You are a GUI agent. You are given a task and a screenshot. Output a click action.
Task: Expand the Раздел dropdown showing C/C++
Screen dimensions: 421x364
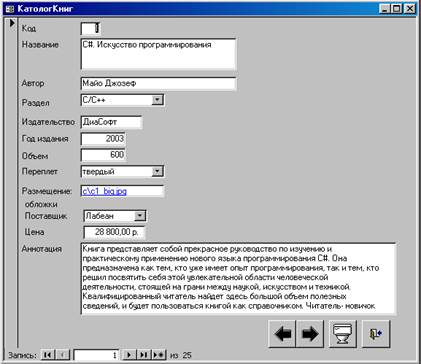tap(157, 100)
